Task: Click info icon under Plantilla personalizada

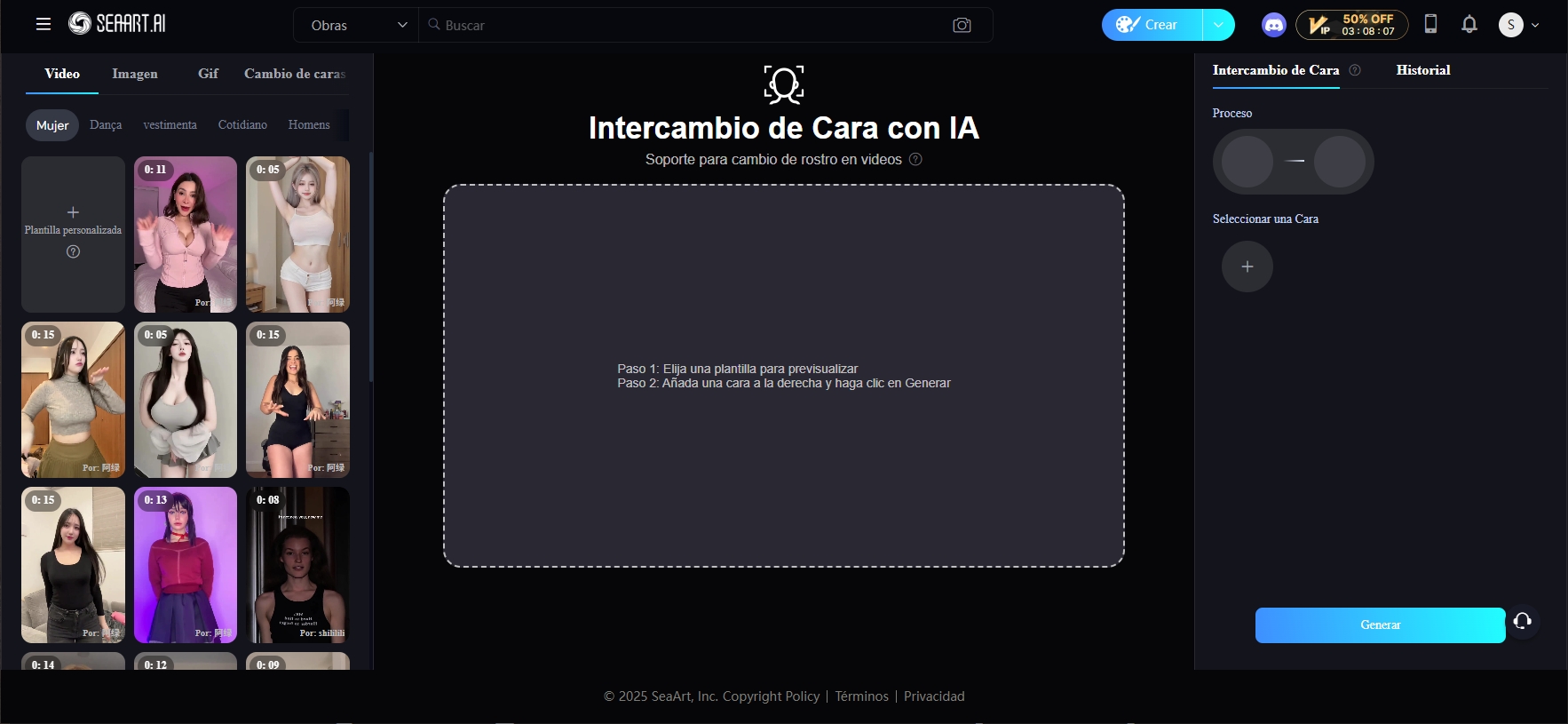Action: tap(73, 251)
